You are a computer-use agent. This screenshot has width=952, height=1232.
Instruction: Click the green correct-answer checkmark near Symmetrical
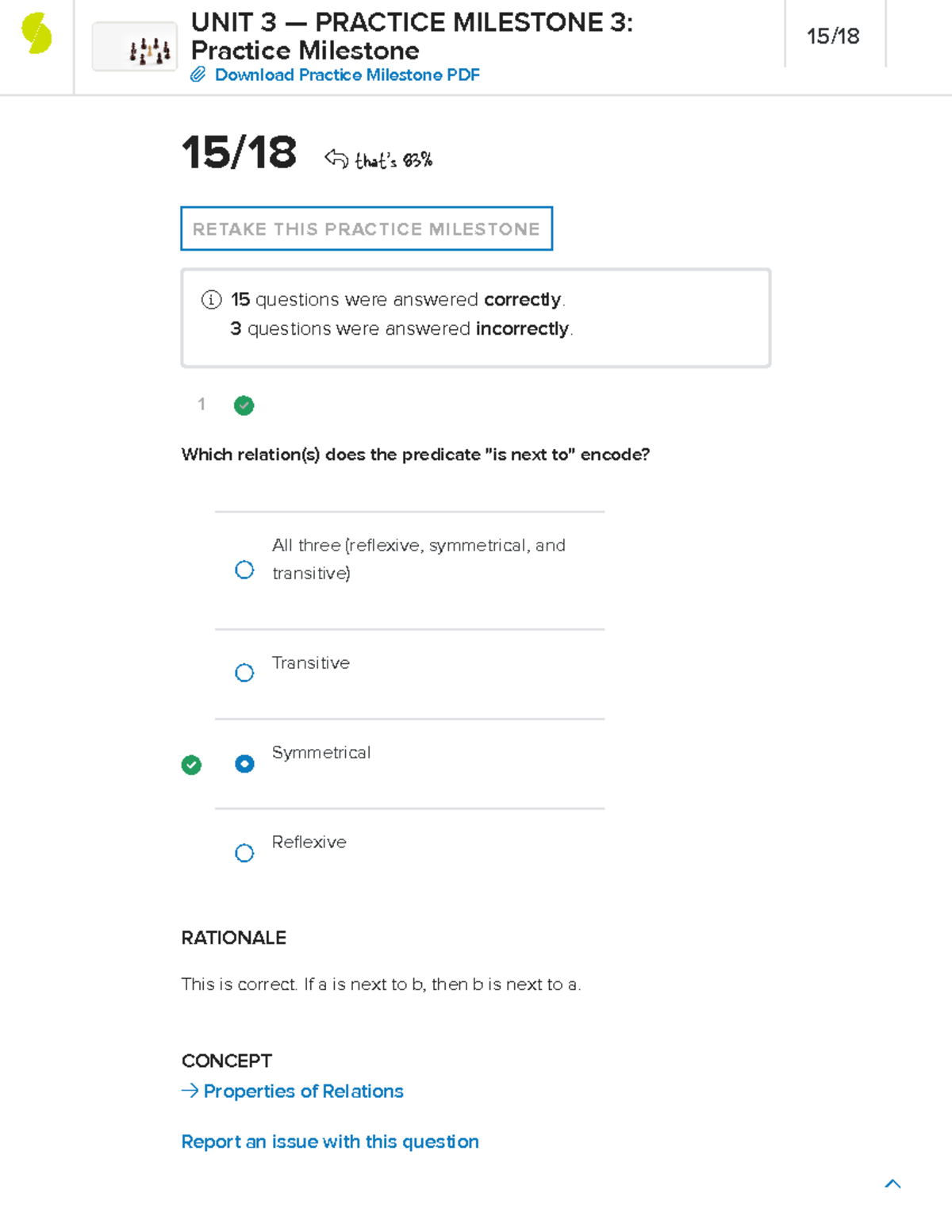tap(191, 765)
